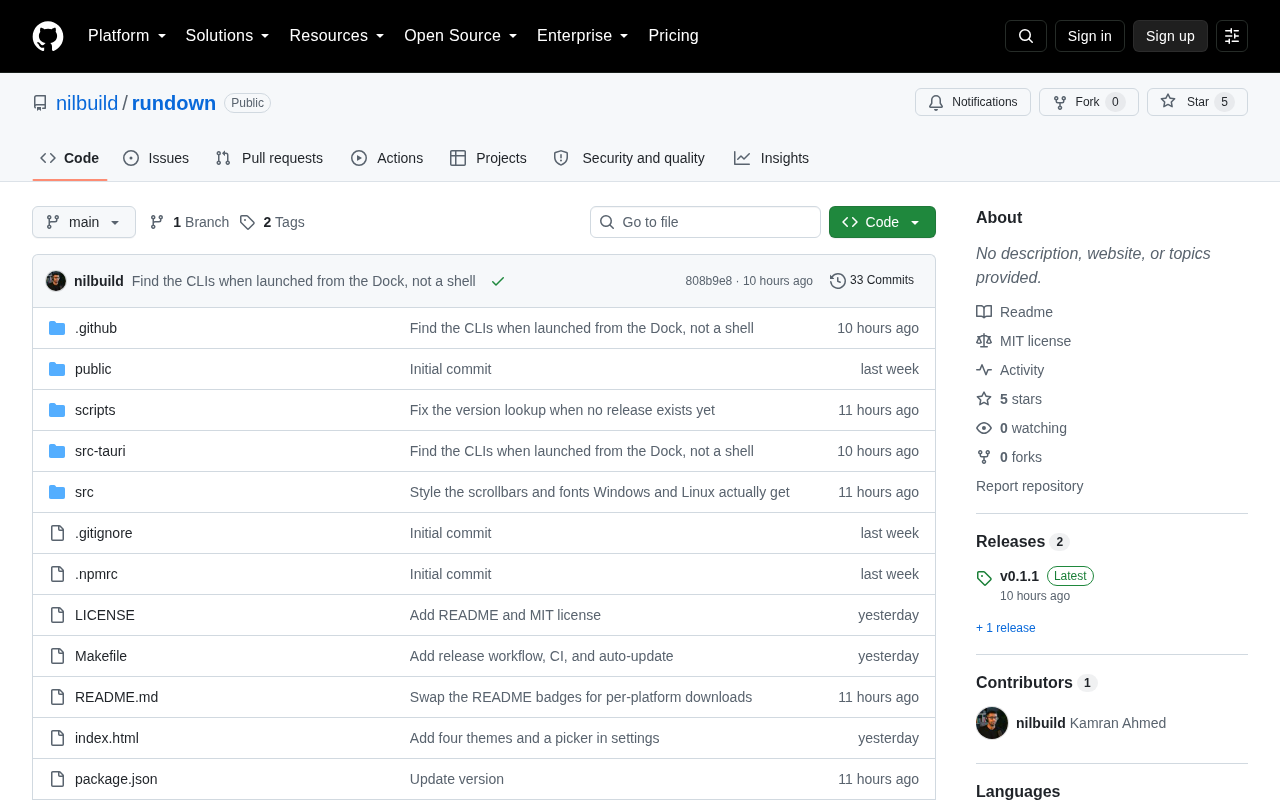The image size is (1280, 800).
Task: Expand the Platform menu
Action: [x=127, y=36]
